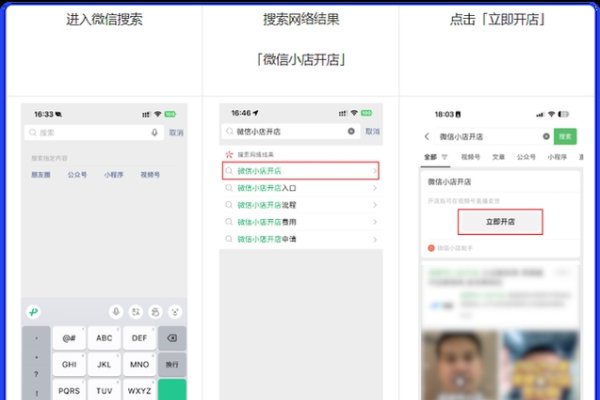Tap the translate icon on the keyboard toolbar
Image resolution: width=600 pixels, height=400 pixels.
[x=135, y=312]
